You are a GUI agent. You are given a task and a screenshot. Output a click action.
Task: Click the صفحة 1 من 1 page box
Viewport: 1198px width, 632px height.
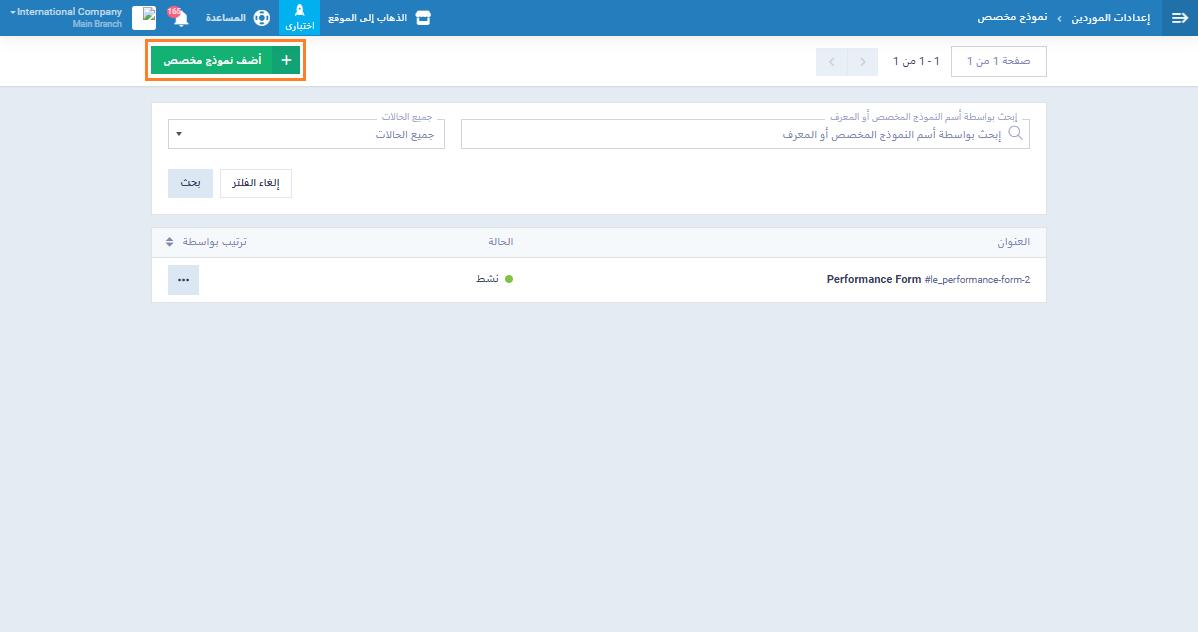(x=998, y=62)
